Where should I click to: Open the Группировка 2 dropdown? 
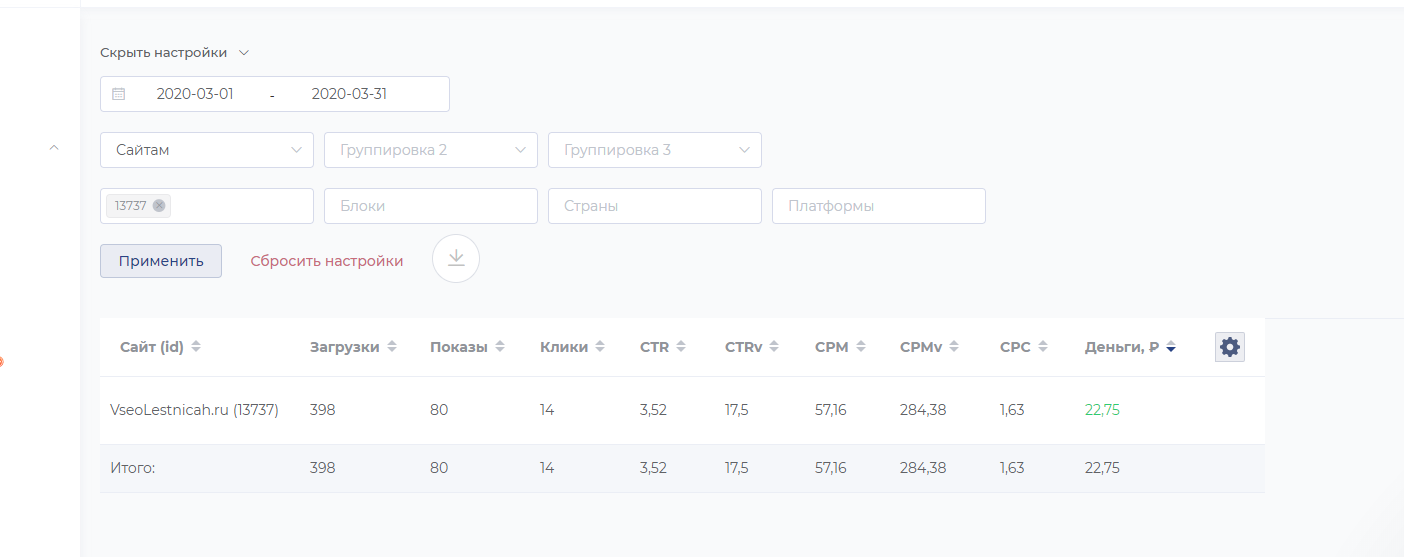(431, 150)
